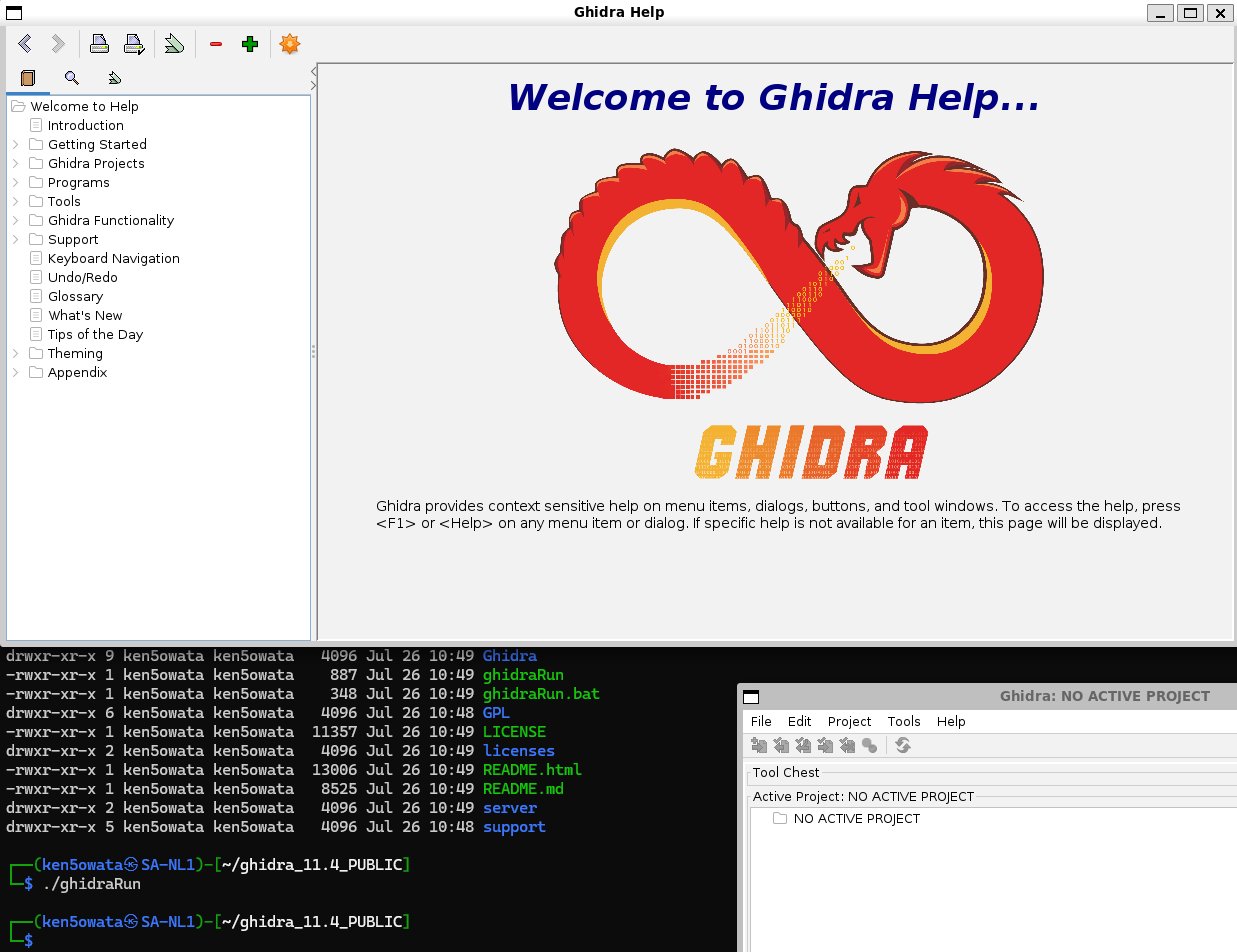Go forward in Ghidra Help history
The width and height of the screenshot is (1237, 952).
coord(58,43)
